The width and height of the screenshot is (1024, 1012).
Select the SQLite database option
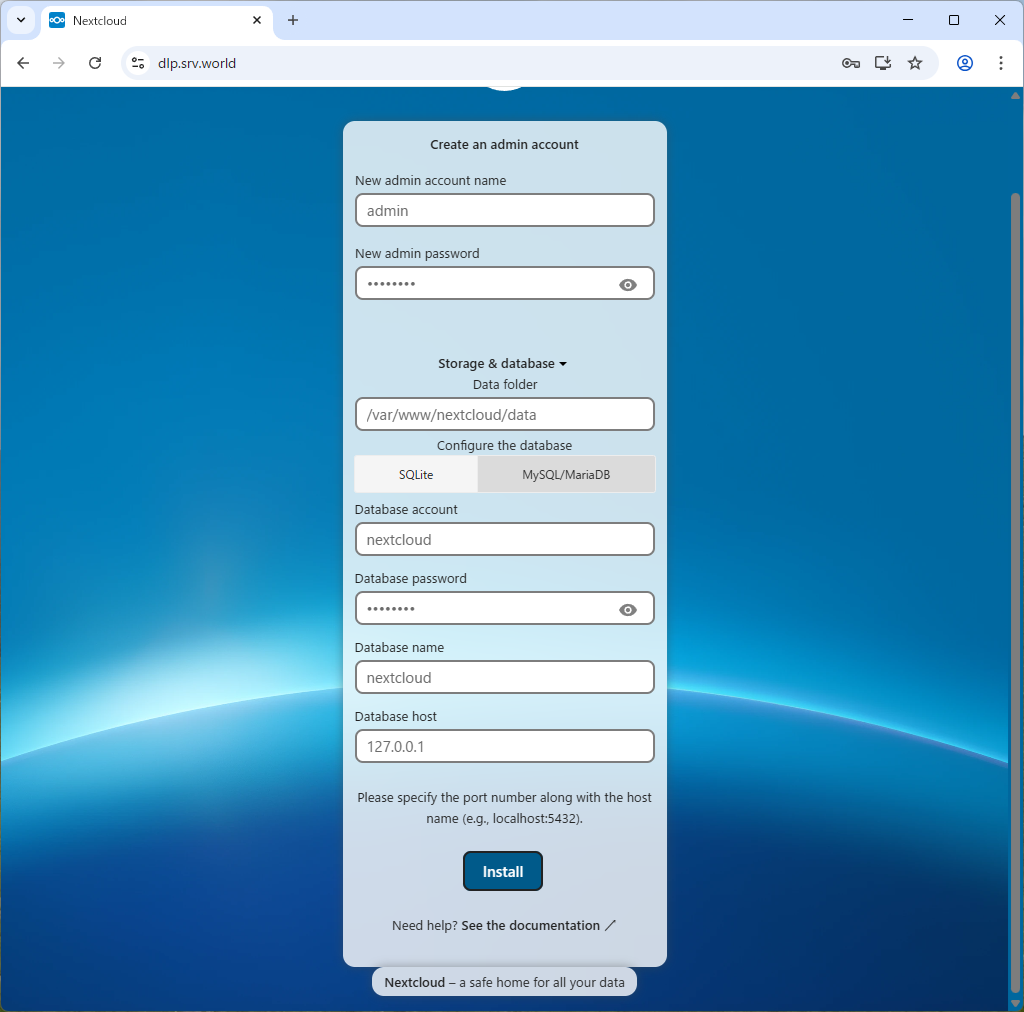[x=415, y=474]
